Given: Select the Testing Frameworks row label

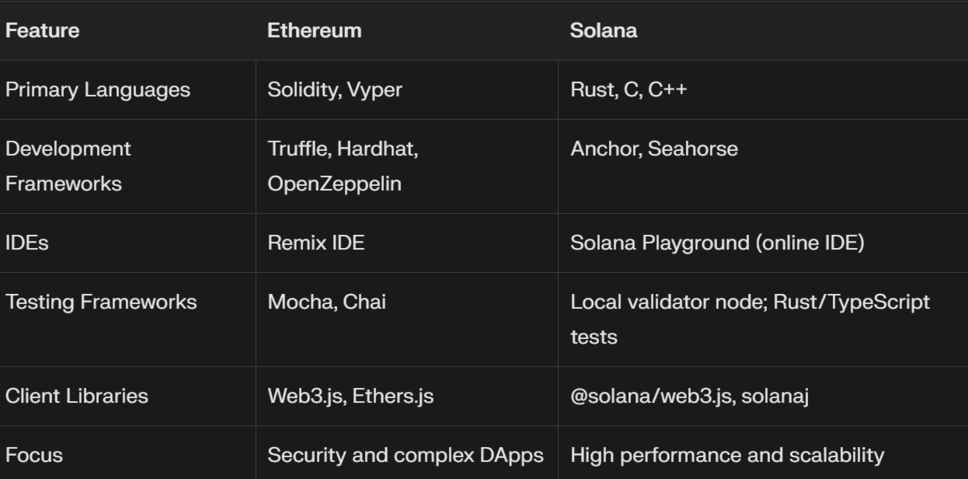Looking at the screenshot, I should click(x=101, y=302).
